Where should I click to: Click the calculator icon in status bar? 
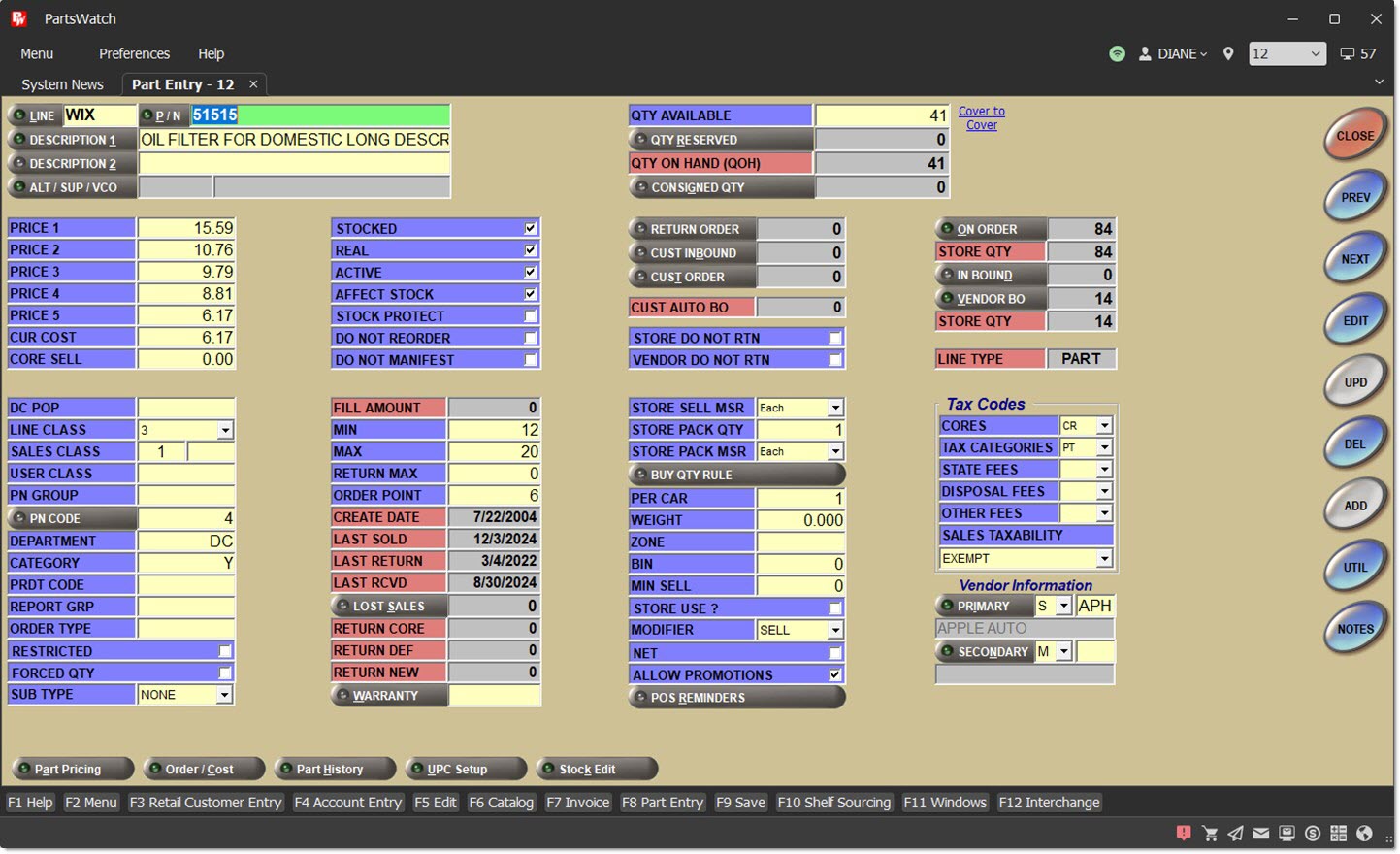(1339, 833)
